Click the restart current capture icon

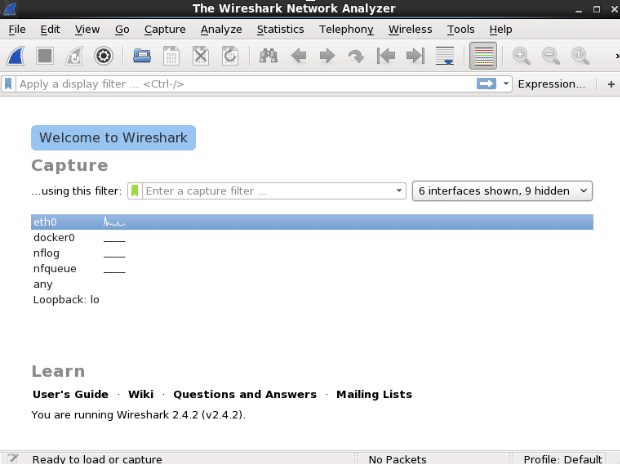(x=74, y=56)
